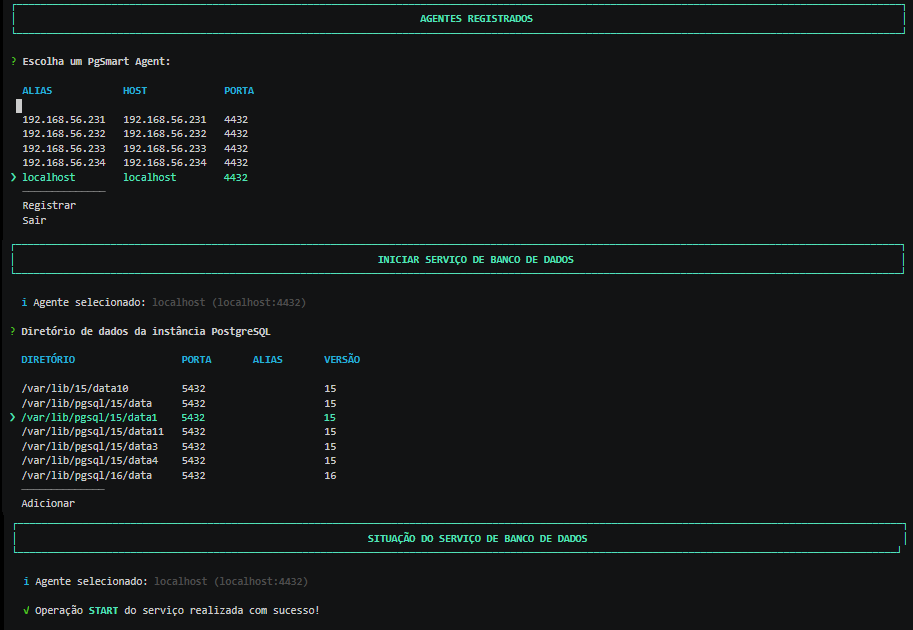Select directory /var/lib/pgsql/15/data
913x630 pixels.
[x=87, y=404]
